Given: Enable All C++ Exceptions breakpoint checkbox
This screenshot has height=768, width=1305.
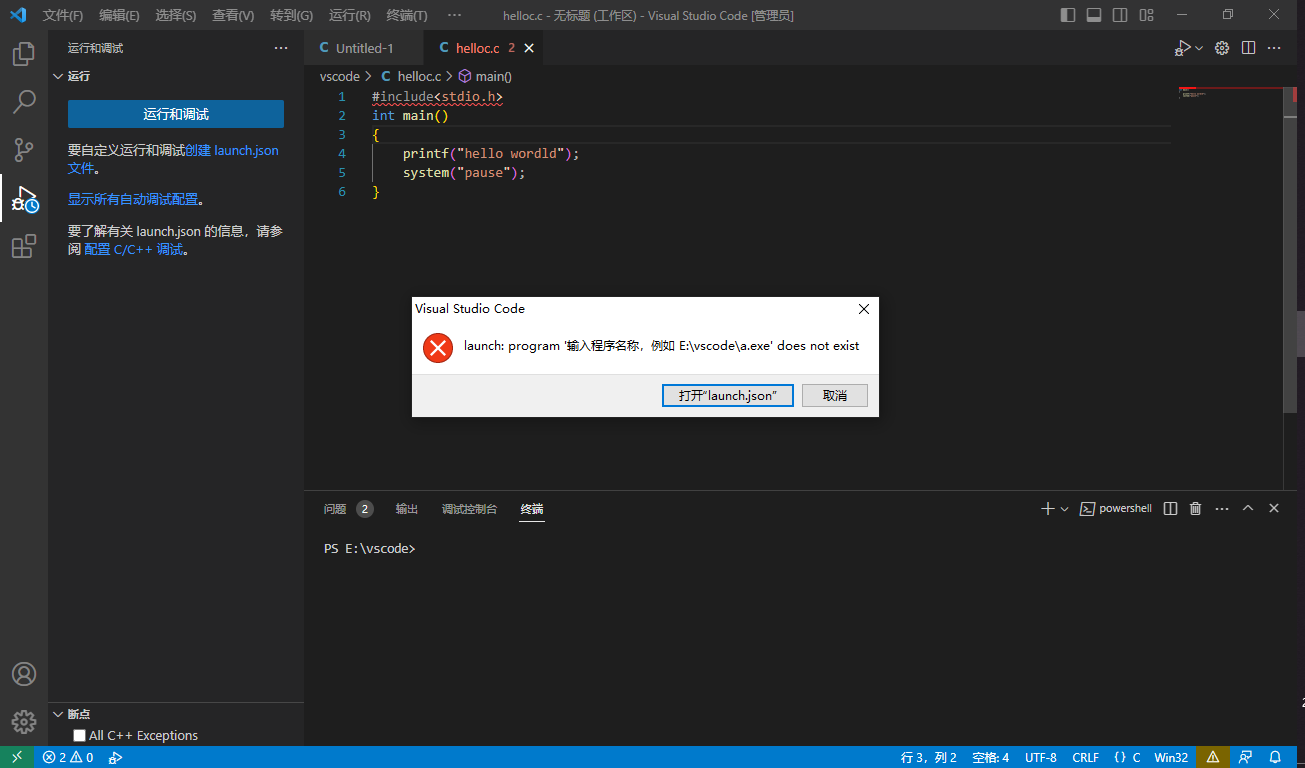Looking at the screenshot, I should click(80, 736).
